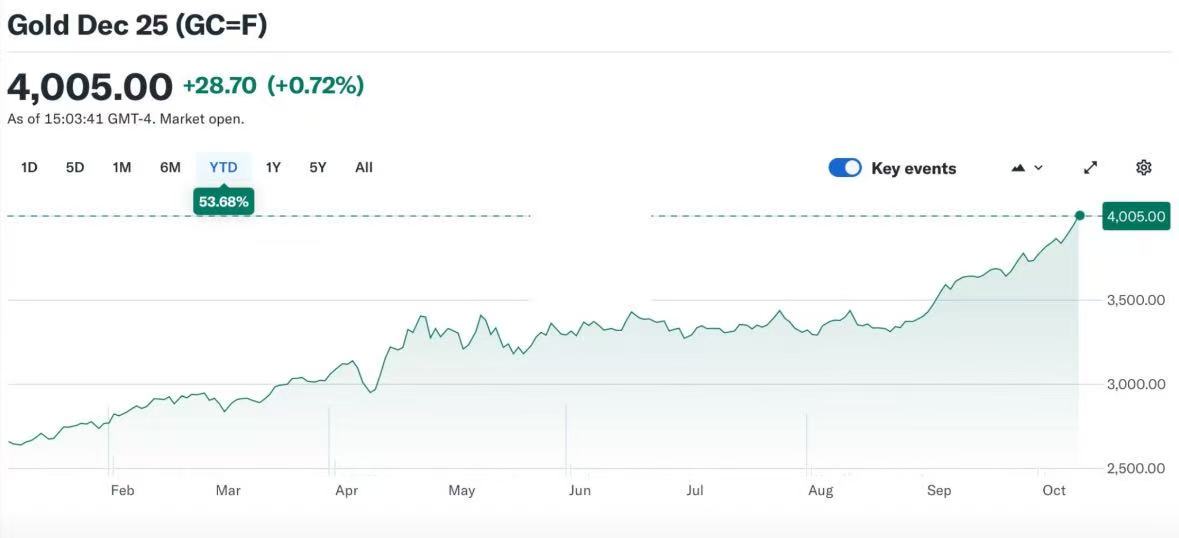The image size is (1179, 538).
Task: Click the 4,005.00 price label on axis
Action: click(1135, 216)
